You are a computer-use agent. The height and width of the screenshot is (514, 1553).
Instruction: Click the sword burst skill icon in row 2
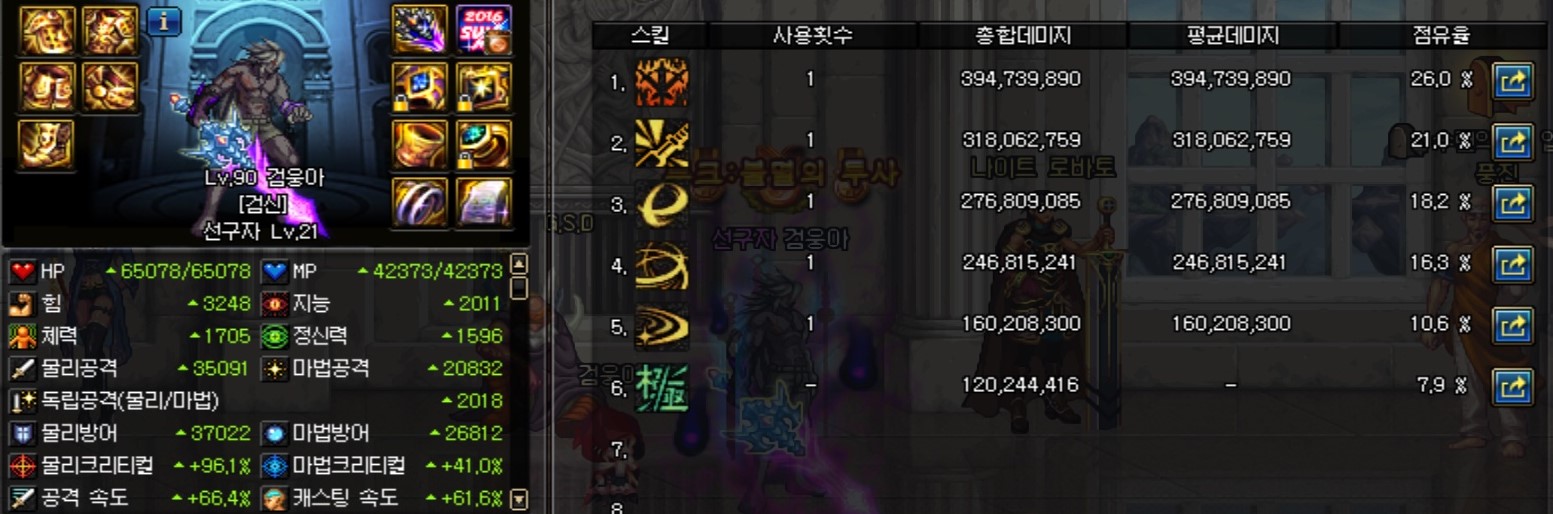click(662, 143)
